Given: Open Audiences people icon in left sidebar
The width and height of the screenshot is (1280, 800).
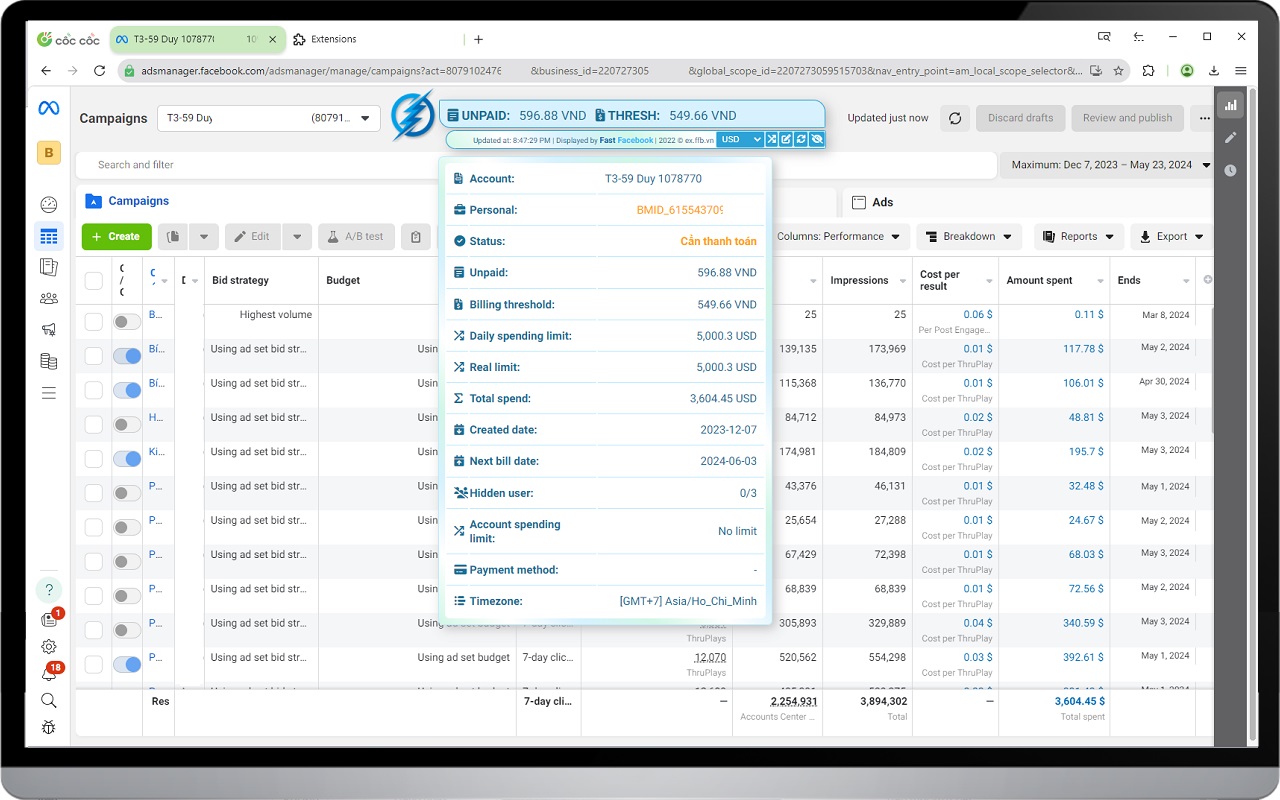Looking at the screenshot, I should pos(48,298).
